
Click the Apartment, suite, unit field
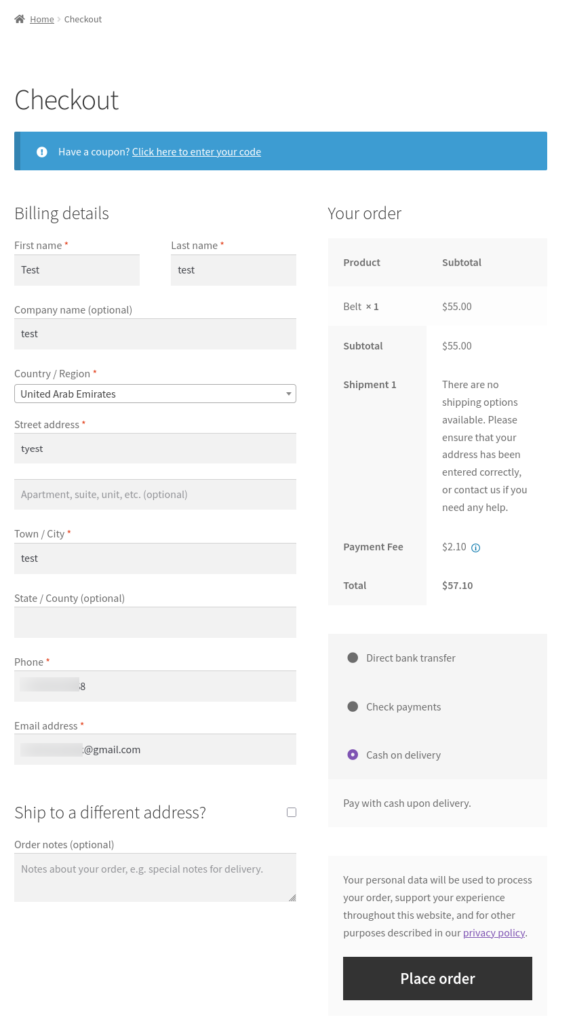click(x=155, y=494)
